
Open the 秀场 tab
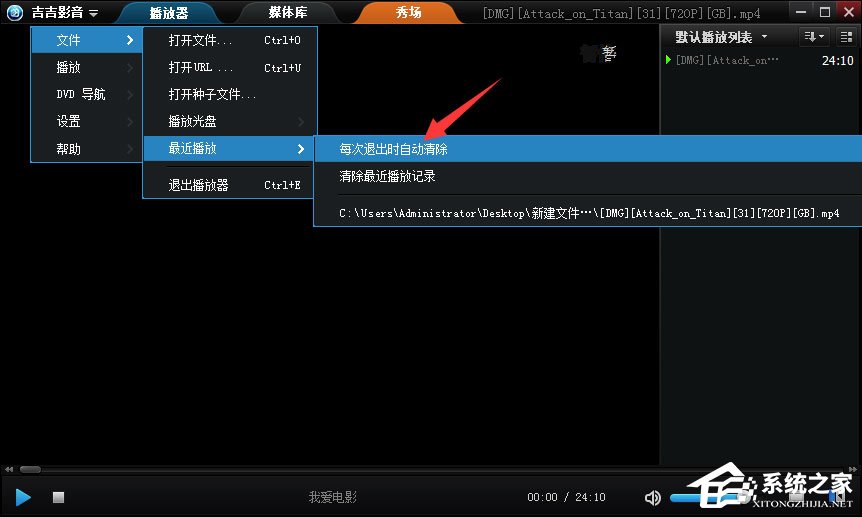click(x=408, y=13)
